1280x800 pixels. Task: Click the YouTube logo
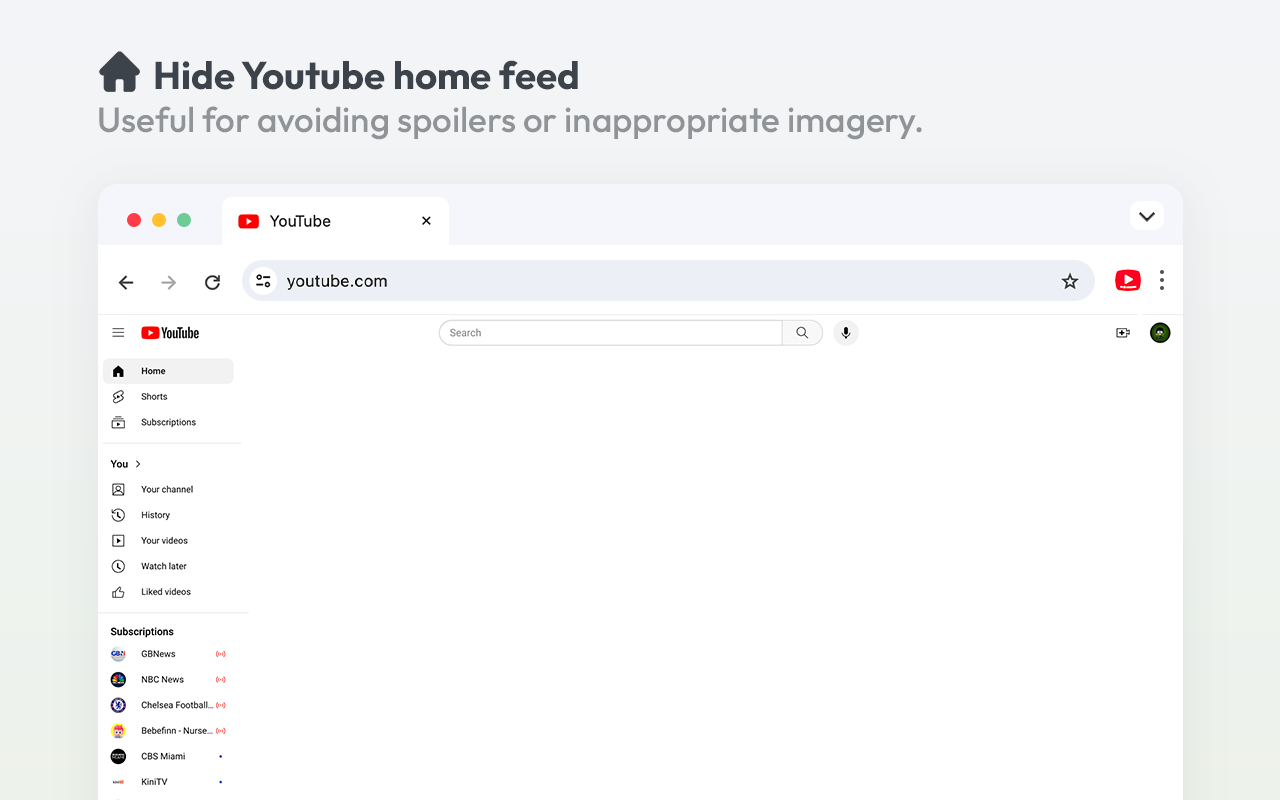click(170, 333)
